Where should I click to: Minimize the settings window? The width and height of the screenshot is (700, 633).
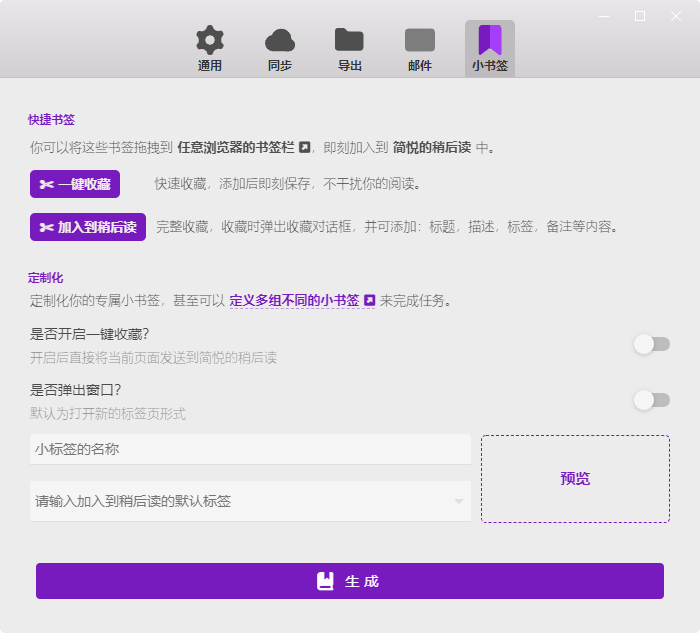(x=604, y=16)
